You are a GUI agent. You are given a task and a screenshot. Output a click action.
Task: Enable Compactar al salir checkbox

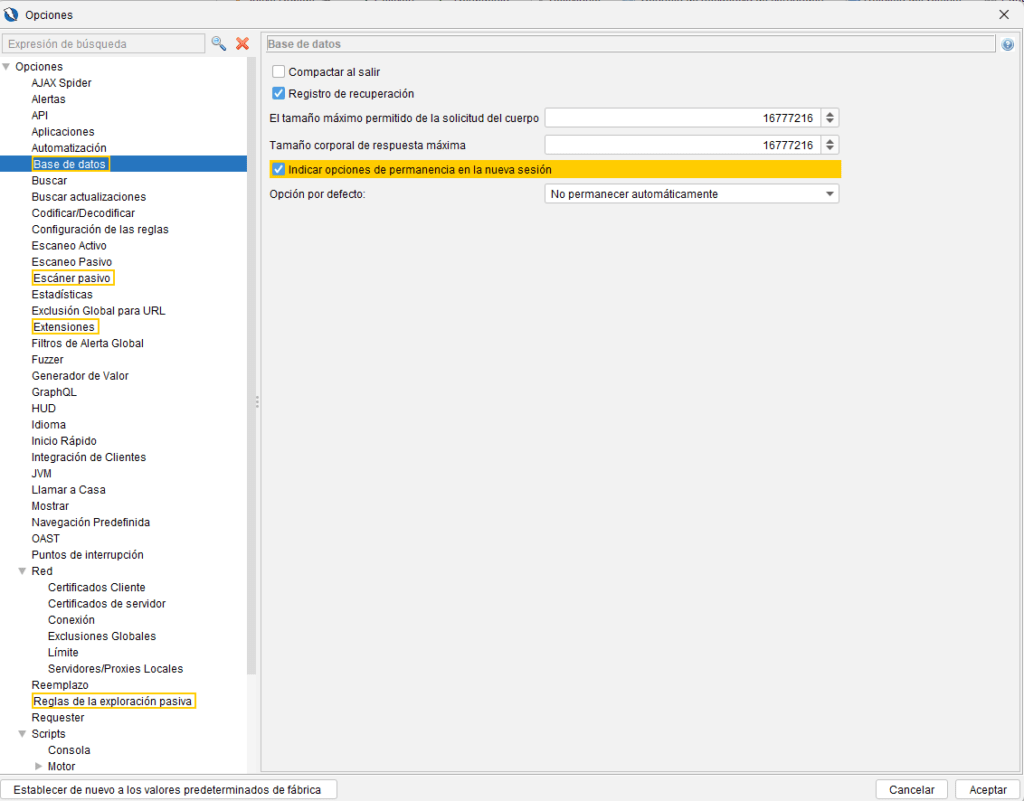[x=279, y=72]
